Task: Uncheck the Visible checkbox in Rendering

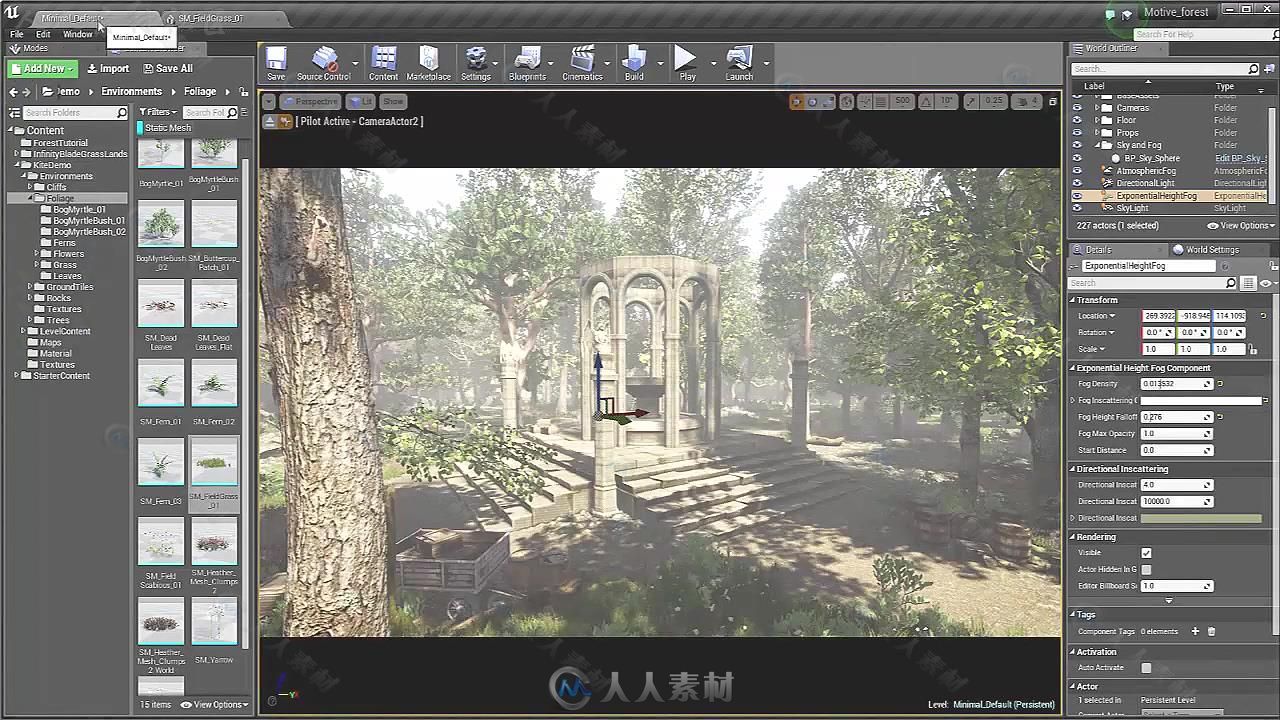Action: [1146, 553]
